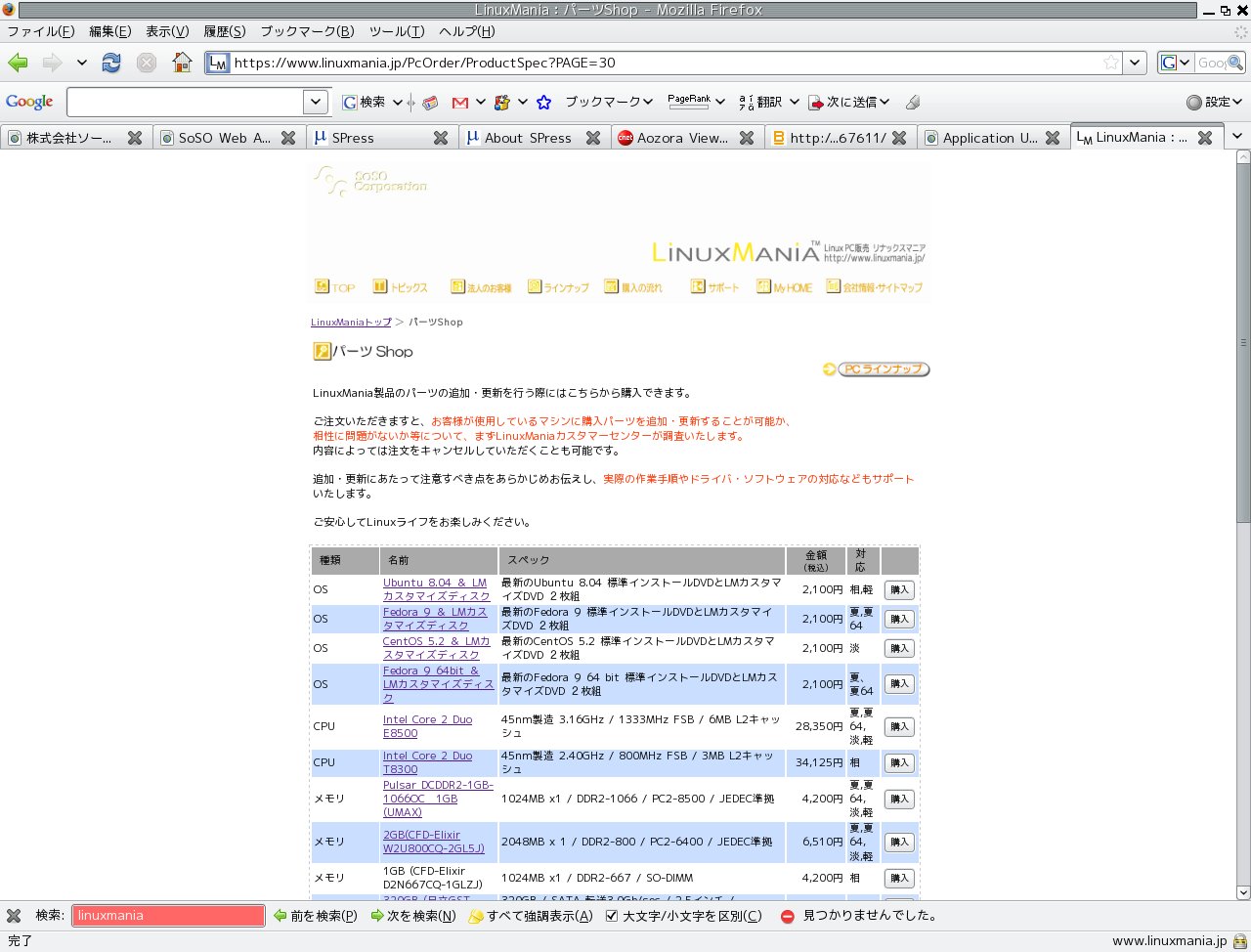Click the find bar search text field
1251x952 pixels.
(x=168, y=916)
